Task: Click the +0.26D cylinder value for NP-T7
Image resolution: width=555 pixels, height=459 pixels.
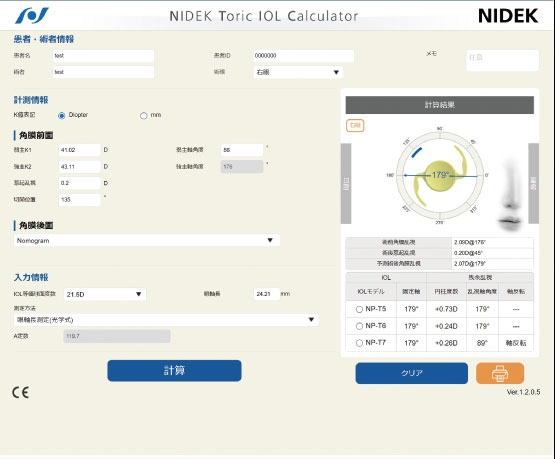Action: coord(446,343)
